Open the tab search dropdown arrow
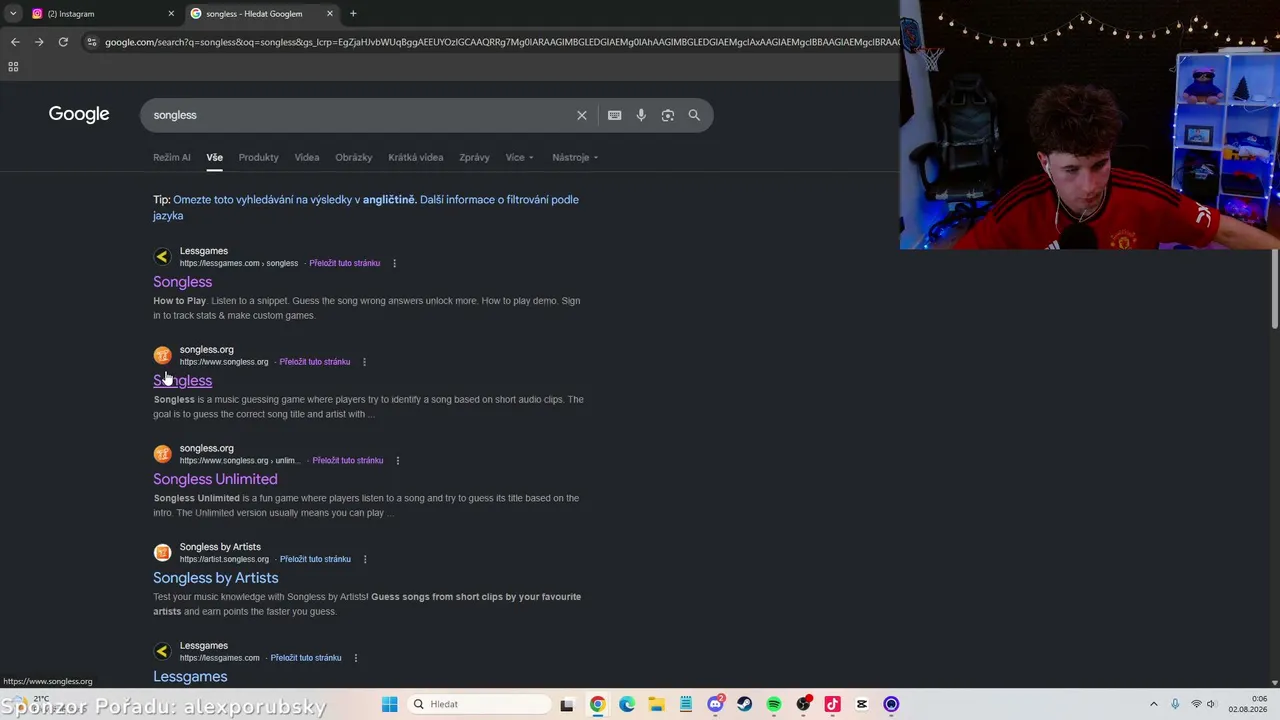 pos(13,14)
